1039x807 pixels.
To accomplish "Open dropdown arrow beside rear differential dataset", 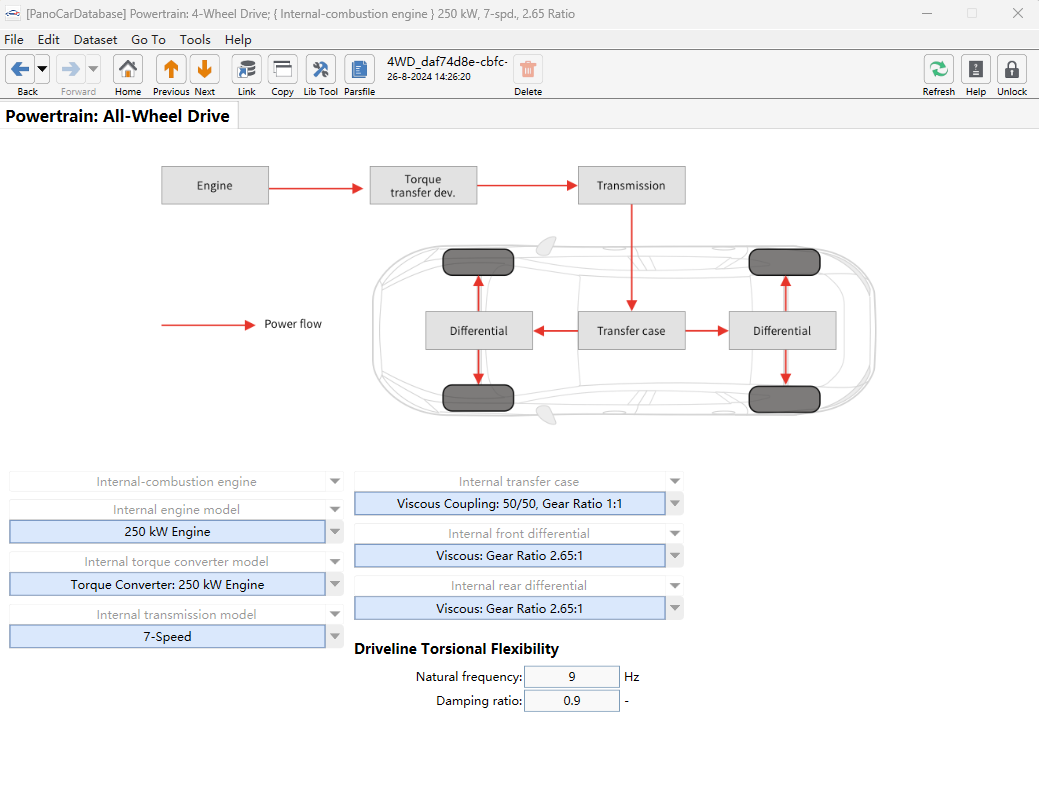I will pos(675,608).
